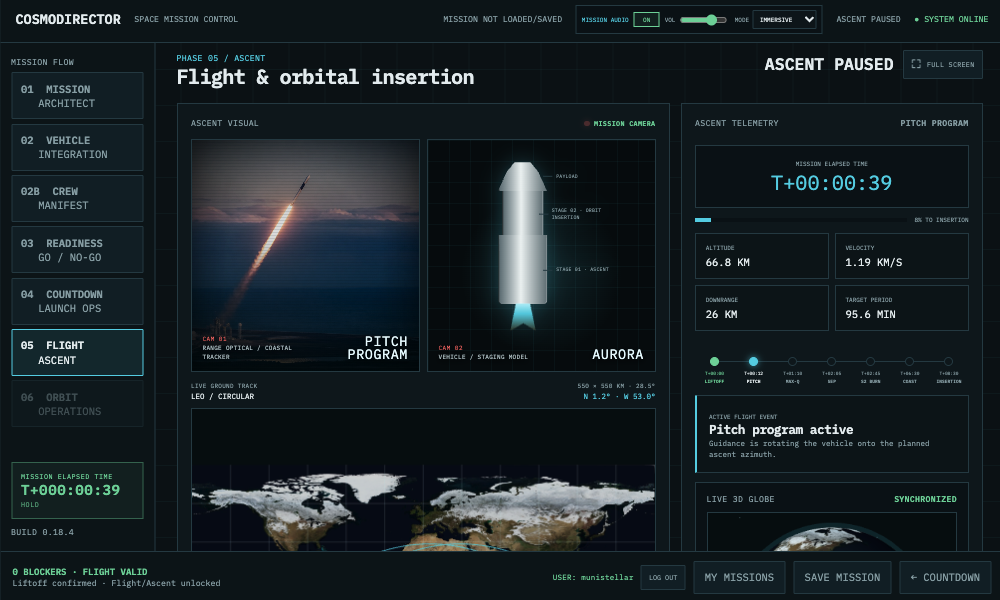This screenshot has width=1000, height=600.
Task: Click the Altitude 66.8 KM value
Action: click(728, 263)
